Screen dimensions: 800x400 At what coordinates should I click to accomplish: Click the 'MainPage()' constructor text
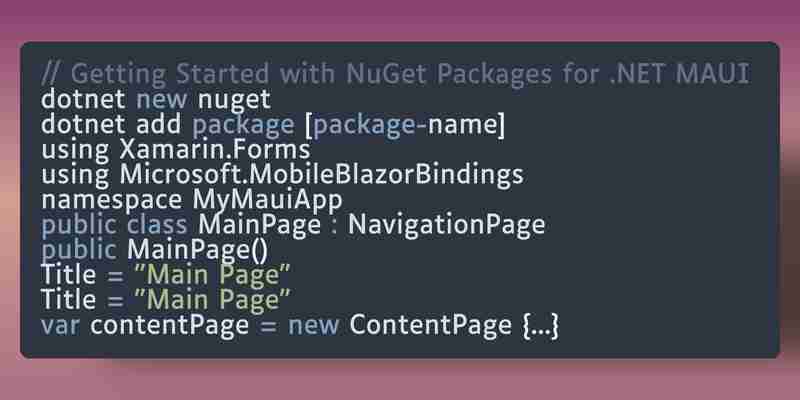(197, 250)
